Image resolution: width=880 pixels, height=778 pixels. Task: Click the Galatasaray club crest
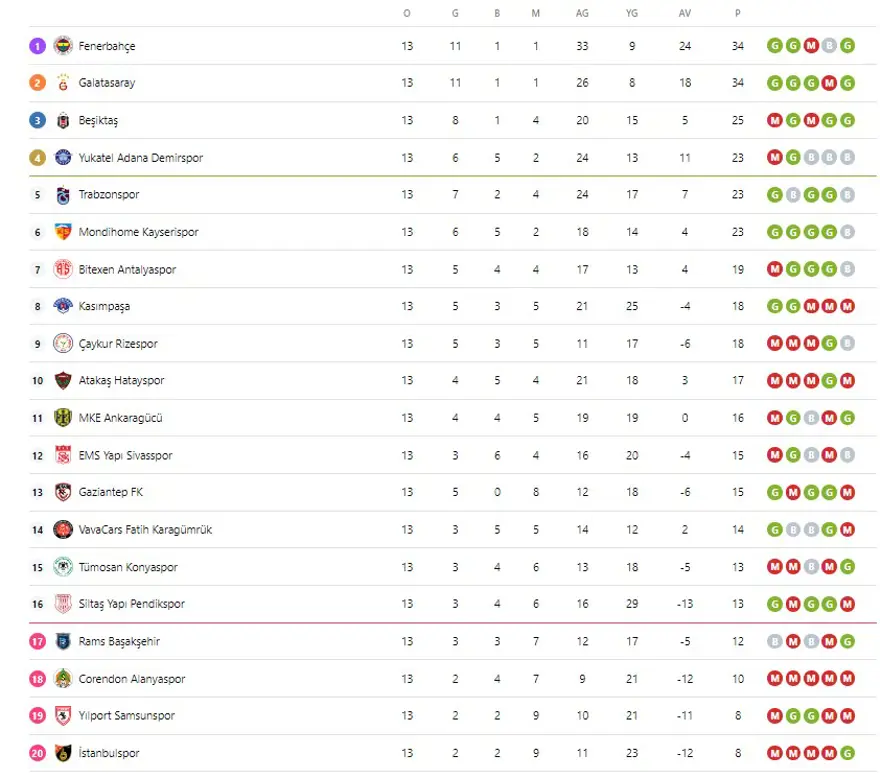click(63, 83)
